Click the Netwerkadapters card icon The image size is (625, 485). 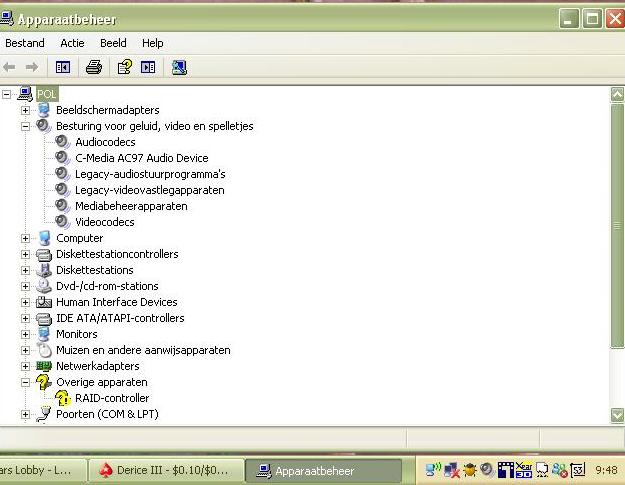point(44,366)
